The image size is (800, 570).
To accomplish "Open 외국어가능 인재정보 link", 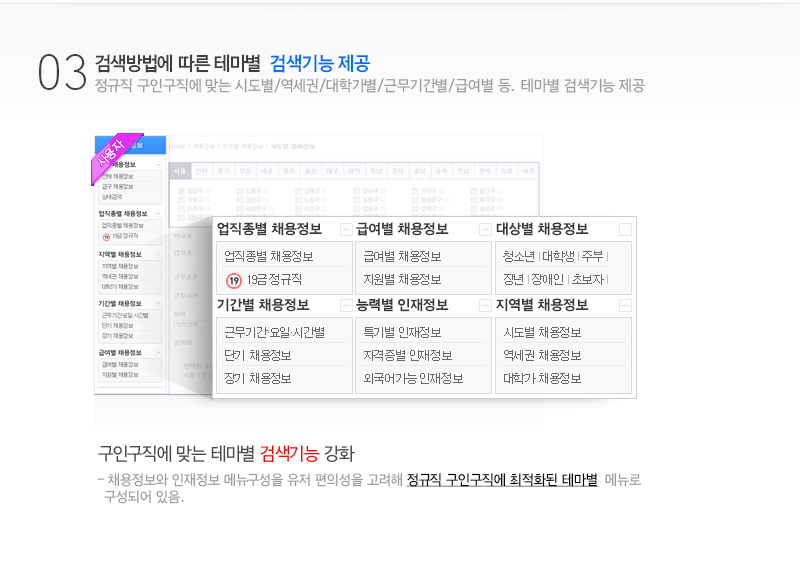I will coord(413,379).
